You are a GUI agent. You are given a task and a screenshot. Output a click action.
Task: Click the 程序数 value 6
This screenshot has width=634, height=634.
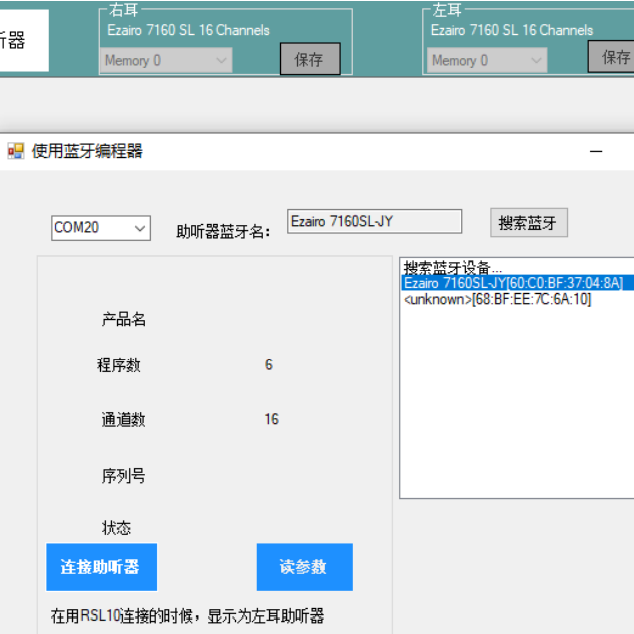tap(268, 365)
